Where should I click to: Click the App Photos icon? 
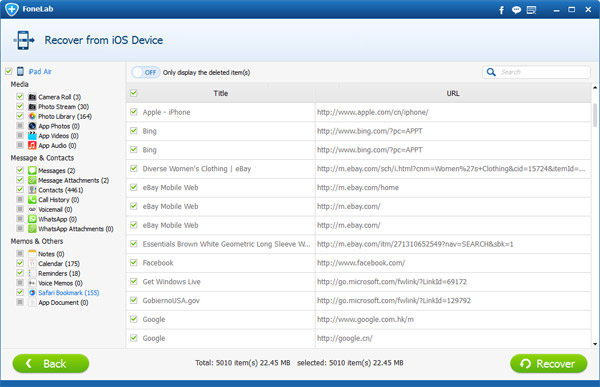(32, 126)
